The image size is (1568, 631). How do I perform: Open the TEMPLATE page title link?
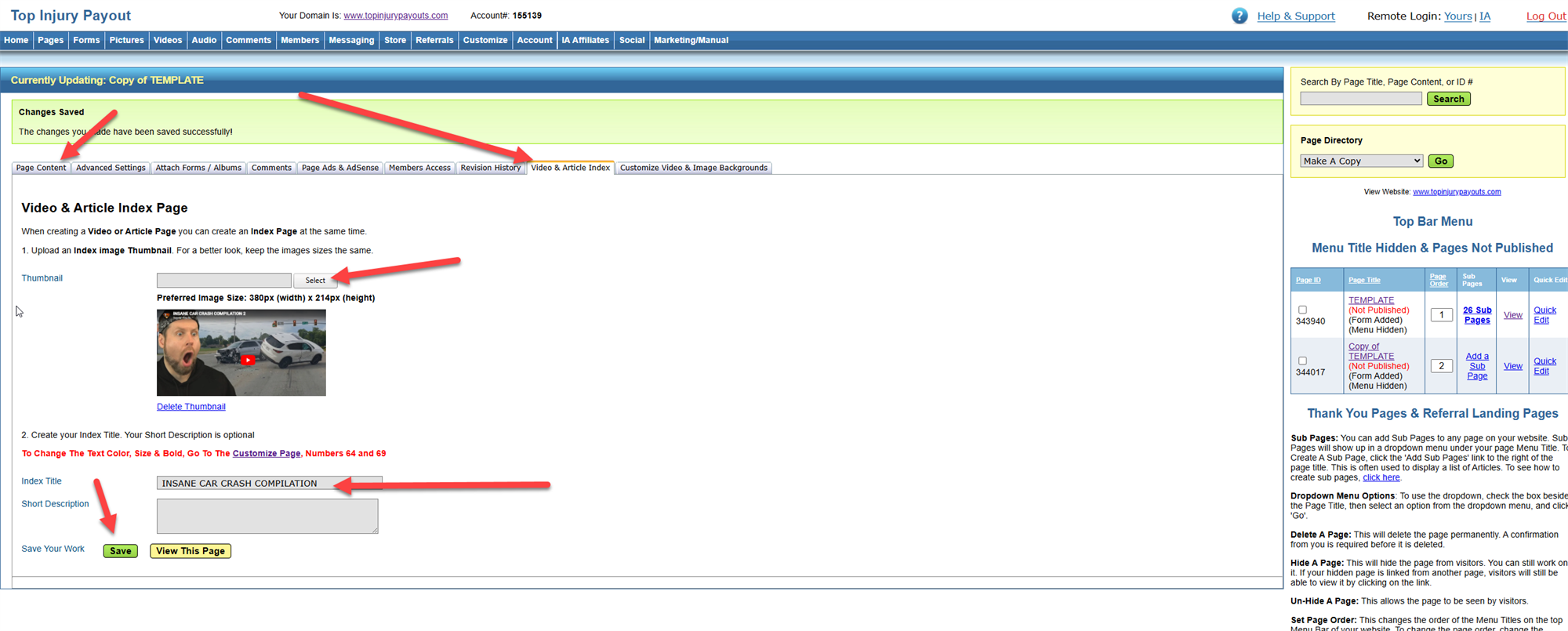1371,300
